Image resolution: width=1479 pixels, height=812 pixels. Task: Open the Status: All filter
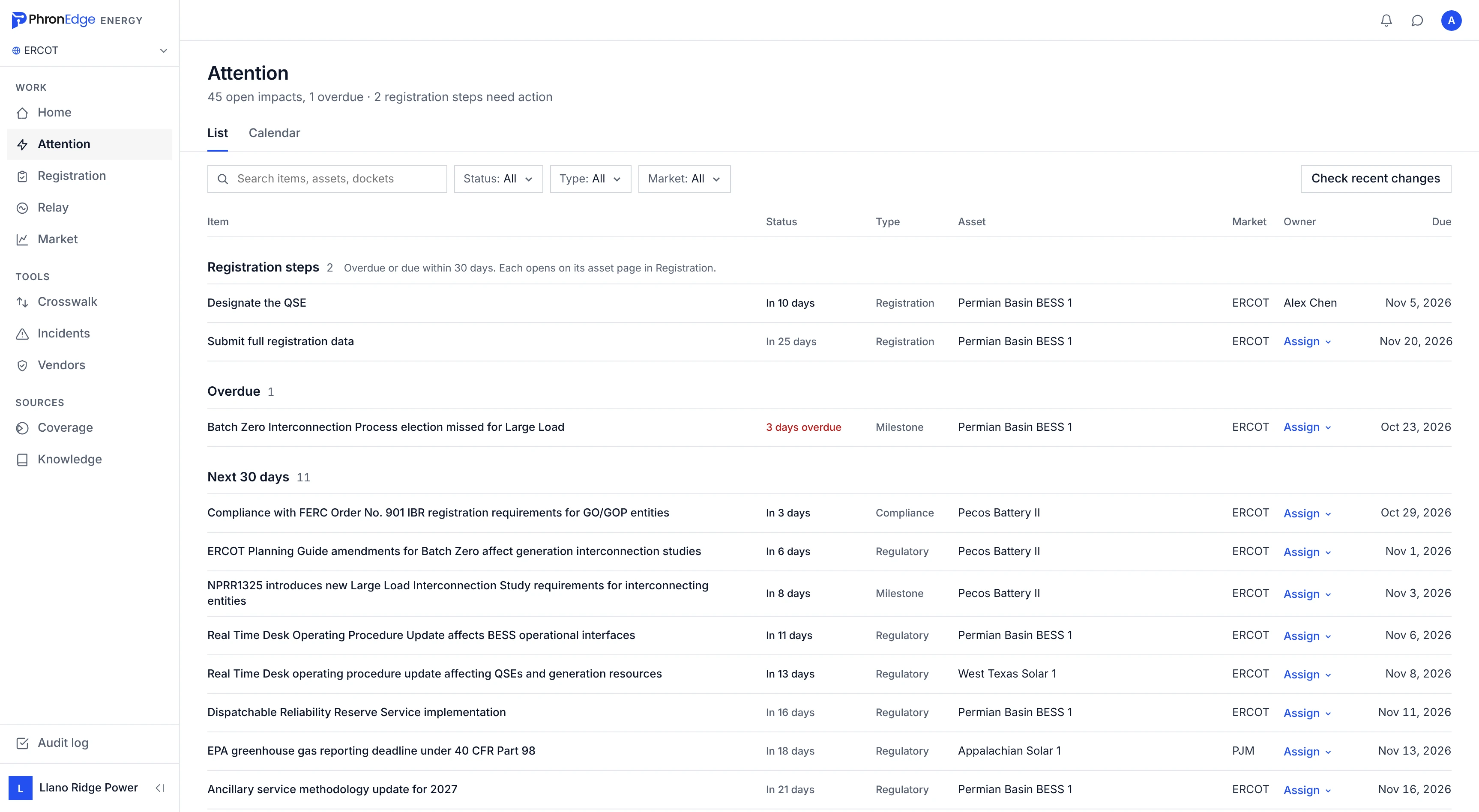(498, 179)
